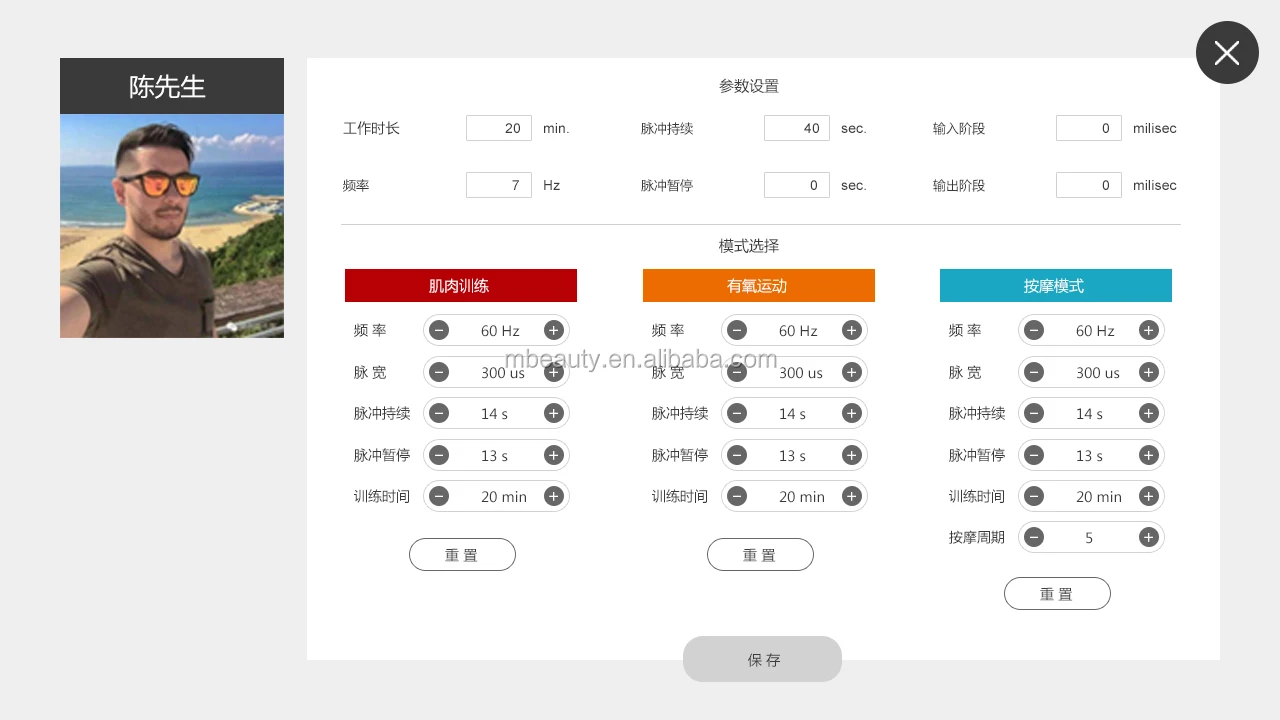Decrease 训练时间 in 有氧运动 column

click(737, 496)
